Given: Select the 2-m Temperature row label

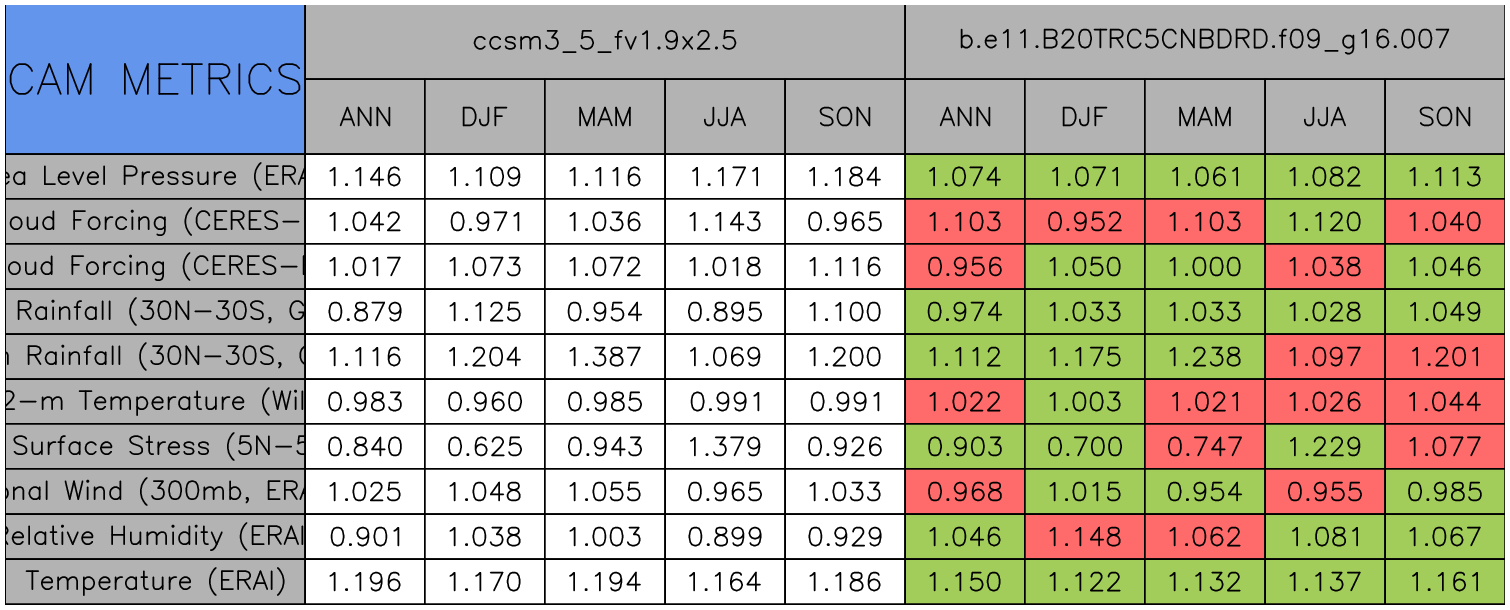Looking at the screenshot, I should click(154, 402).
